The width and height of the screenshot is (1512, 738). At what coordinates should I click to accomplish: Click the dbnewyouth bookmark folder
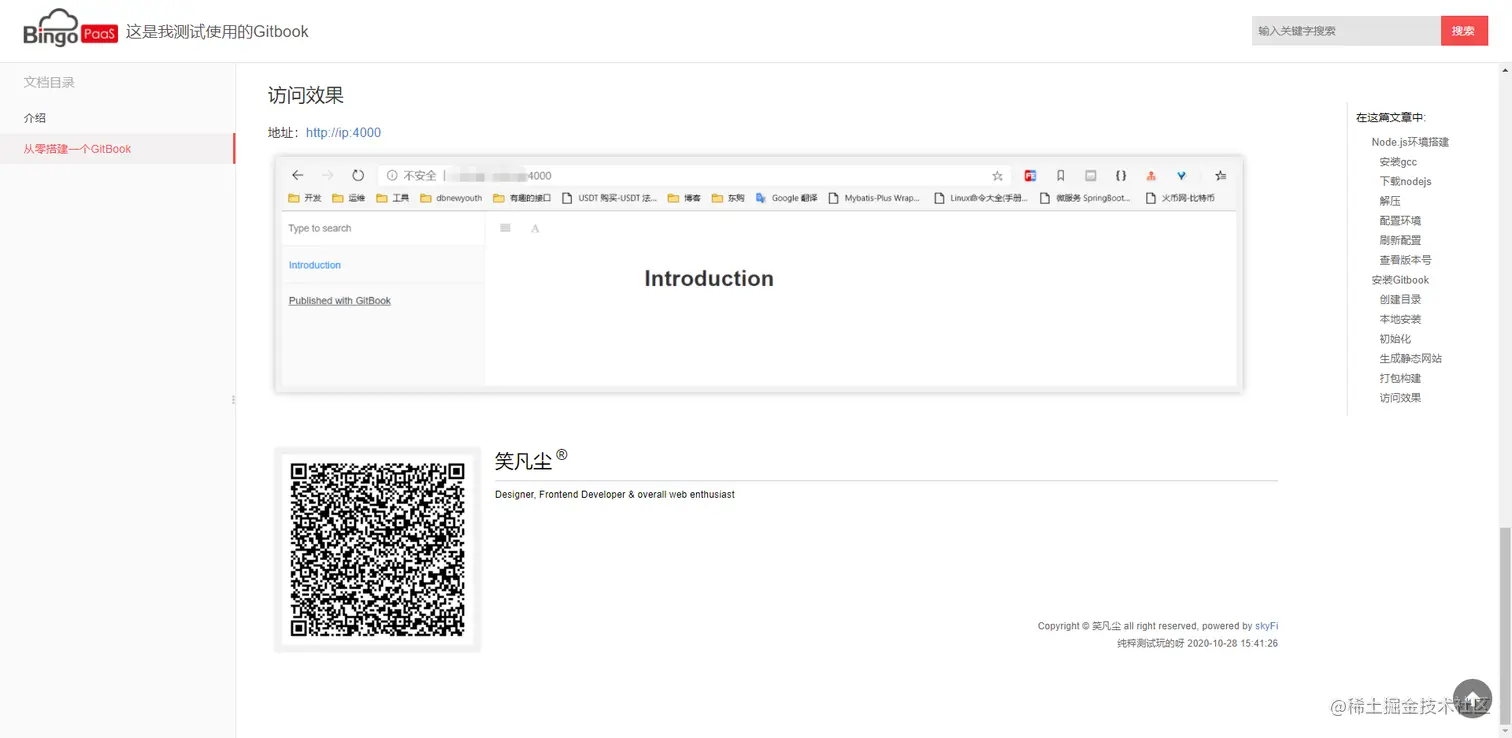[x=451, y=198]
